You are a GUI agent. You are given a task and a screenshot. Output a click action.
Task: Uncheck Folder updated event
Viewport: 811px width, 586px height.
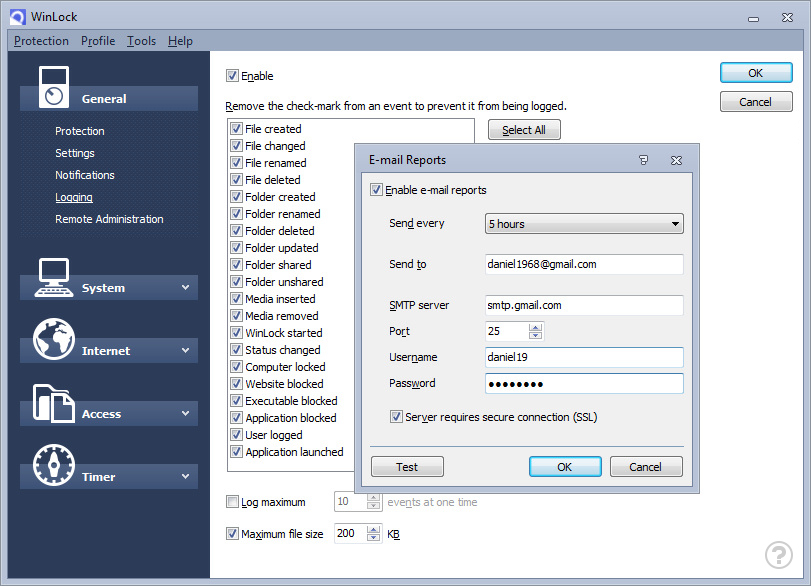pos(236,248)
